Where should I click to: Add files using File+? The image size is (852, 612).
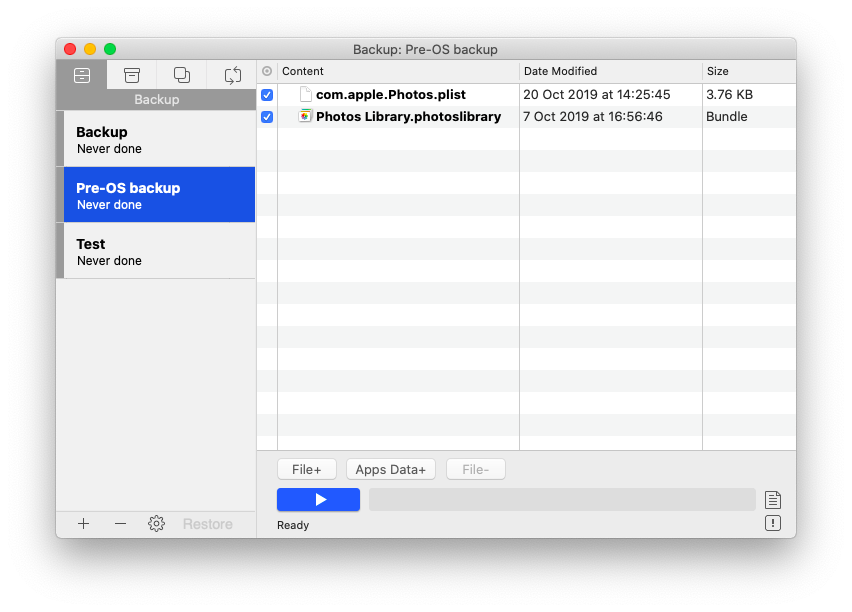click(306, 468)
